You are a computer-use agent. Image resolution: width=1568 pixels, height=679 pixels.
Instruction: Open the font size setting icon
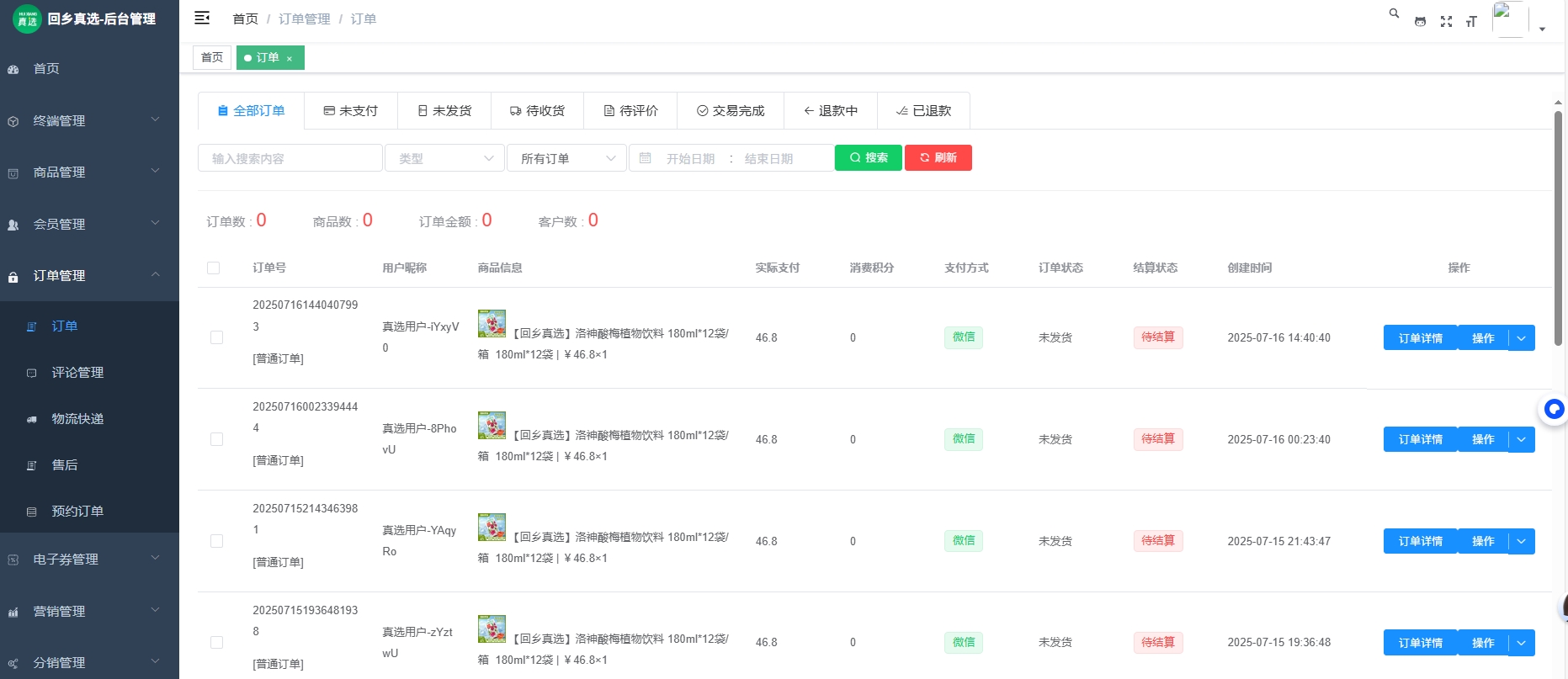(x=1471, y=22)
